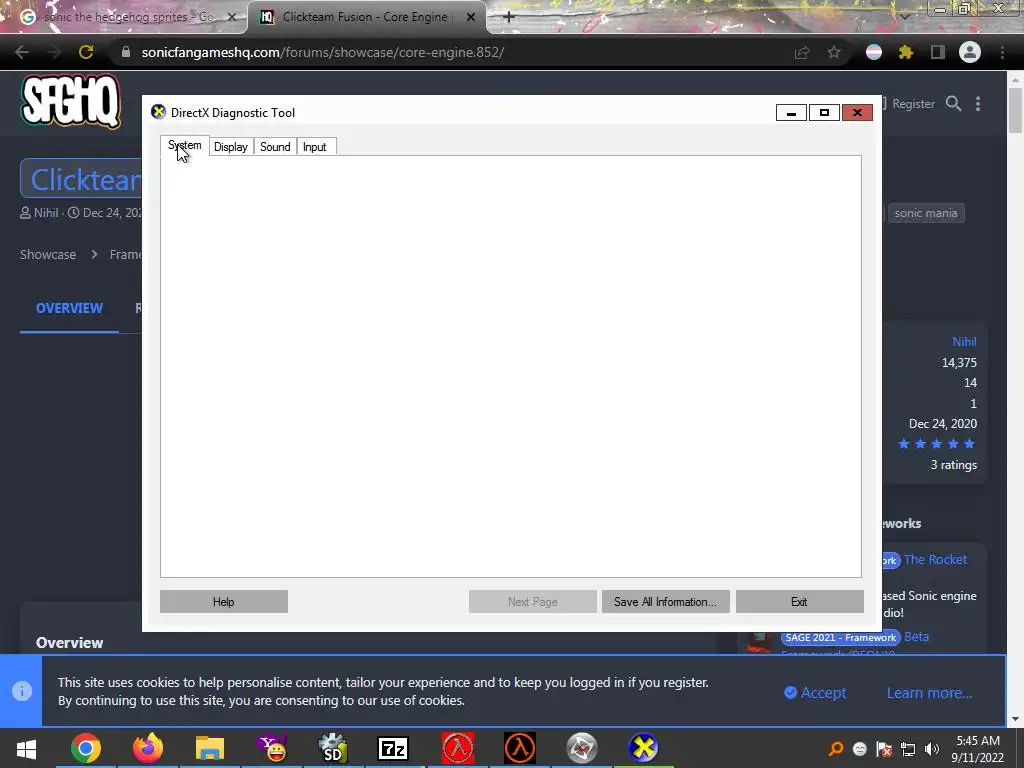Open the SD gear taskbar icon

(x=333, y=749)
